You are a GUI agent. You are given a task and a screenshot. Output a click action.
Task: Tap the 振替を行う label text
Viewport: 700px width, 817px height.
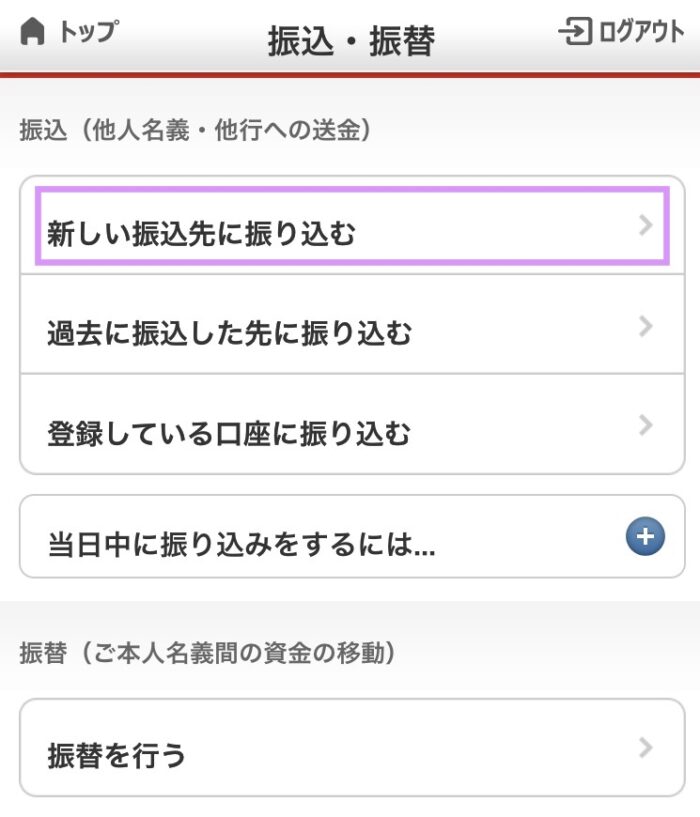pyautogui.click(x=117, y=756)
